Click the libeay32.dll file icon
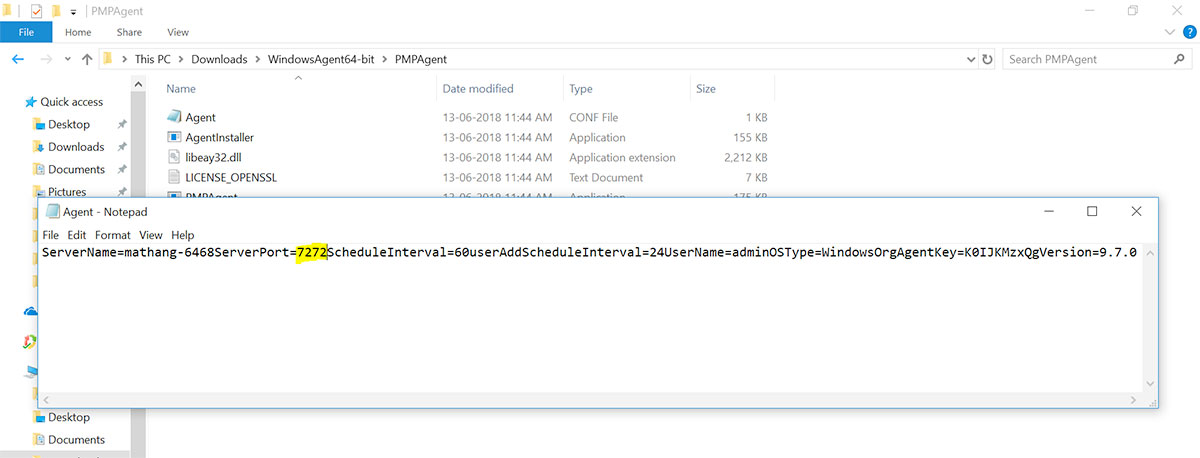 174,157
